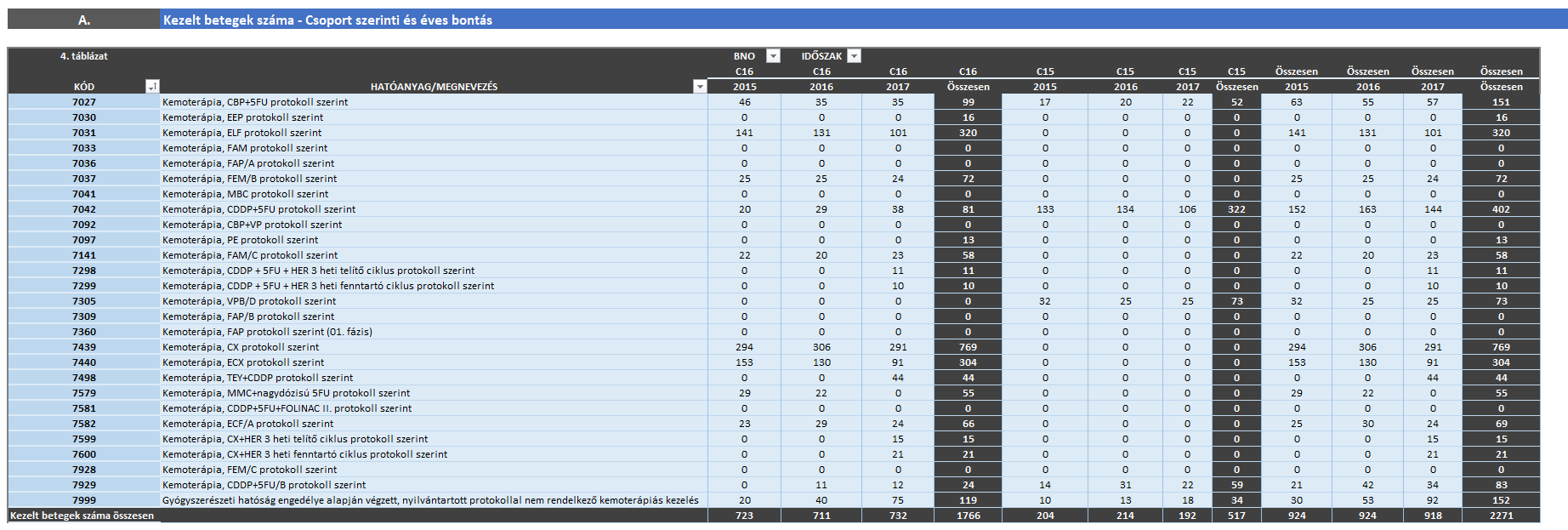Viewport: 1568px width, 530px height.
Task: Click the KÓD sort filter button
Action: [152, 87]
